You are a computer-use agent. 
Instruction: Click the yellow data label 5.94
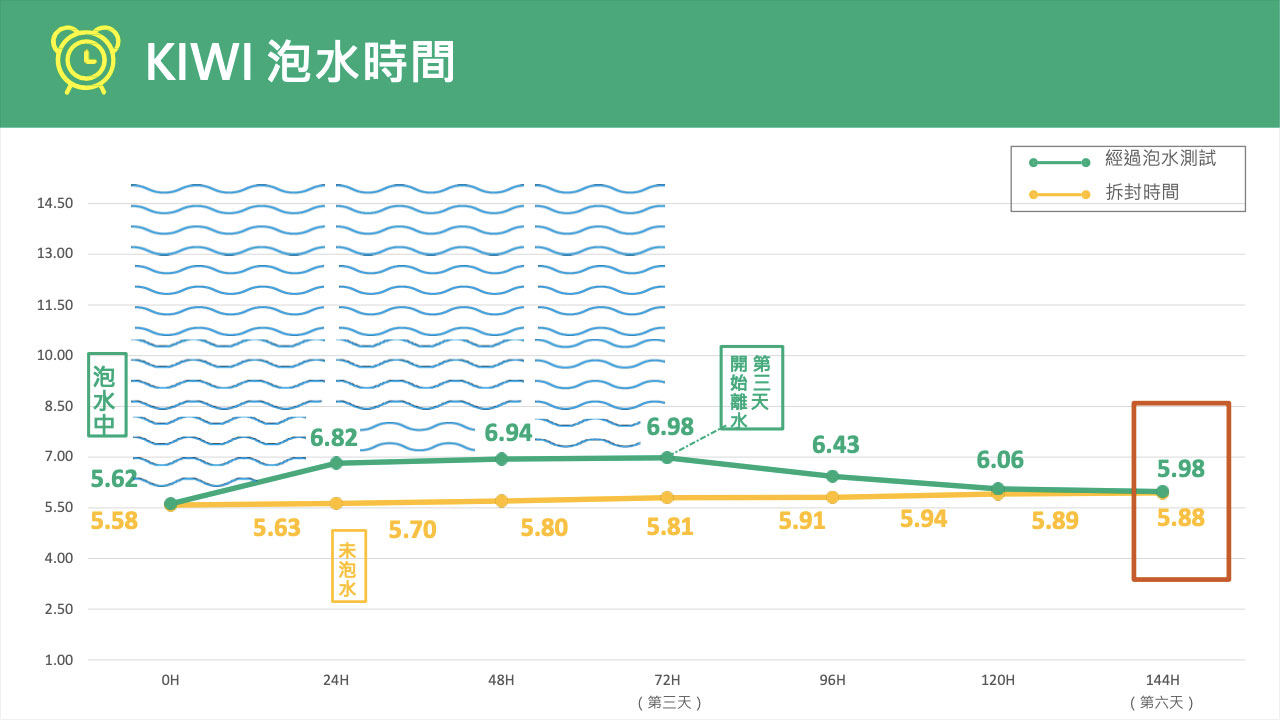923,519
